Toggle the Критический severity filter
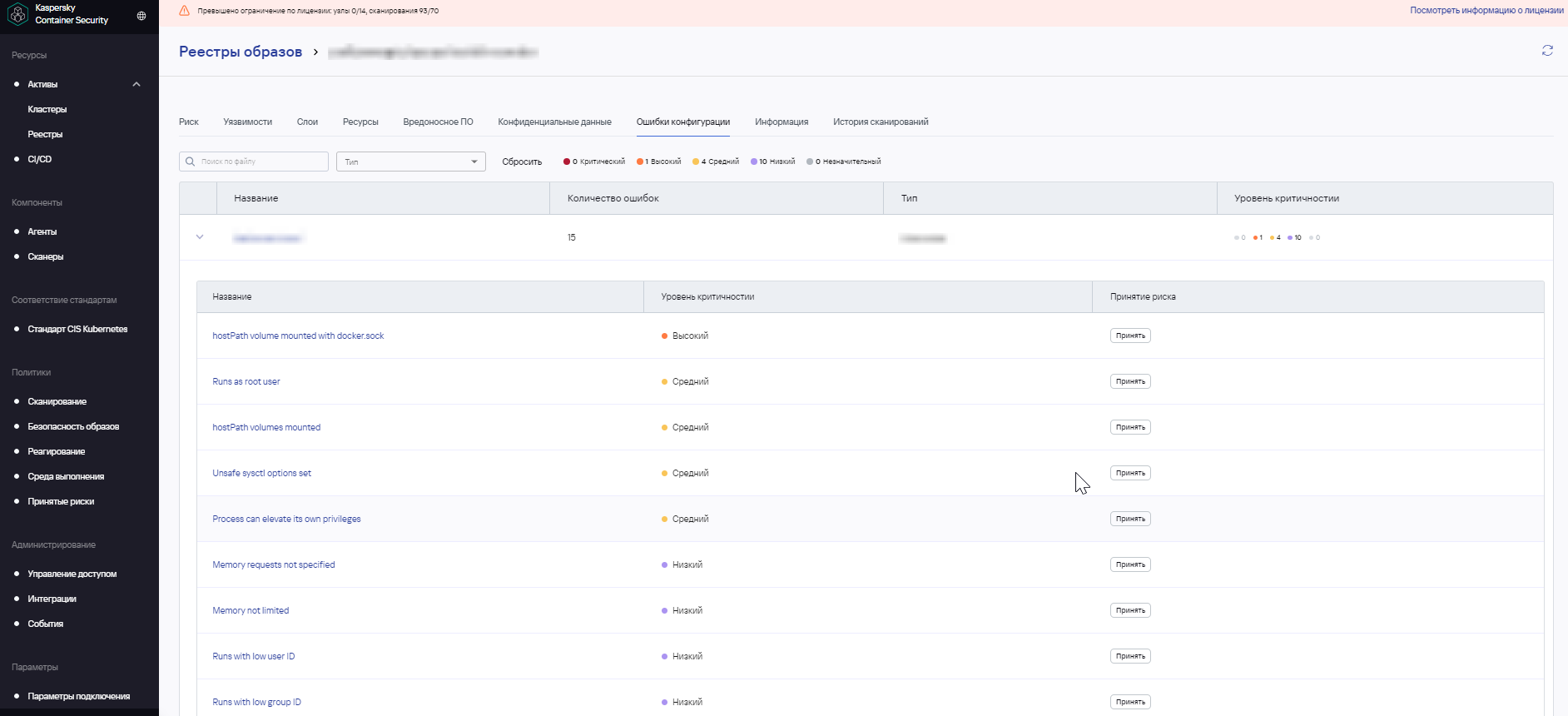The image size is (1568, 716). (x=594, y=162)
